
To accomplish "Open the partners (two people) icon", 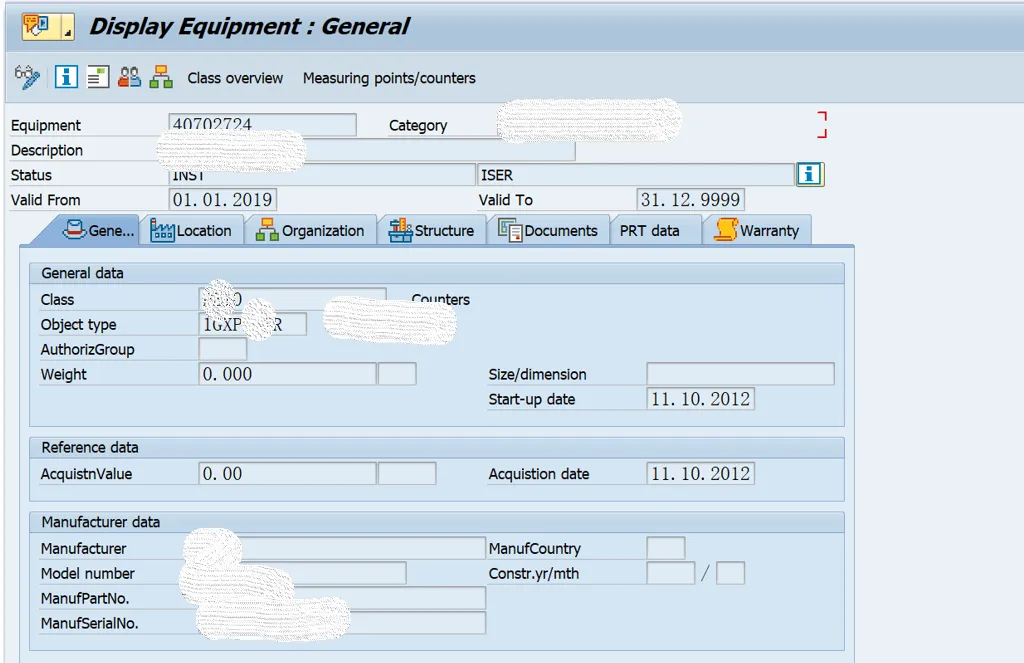I will (x=129, y=77).
